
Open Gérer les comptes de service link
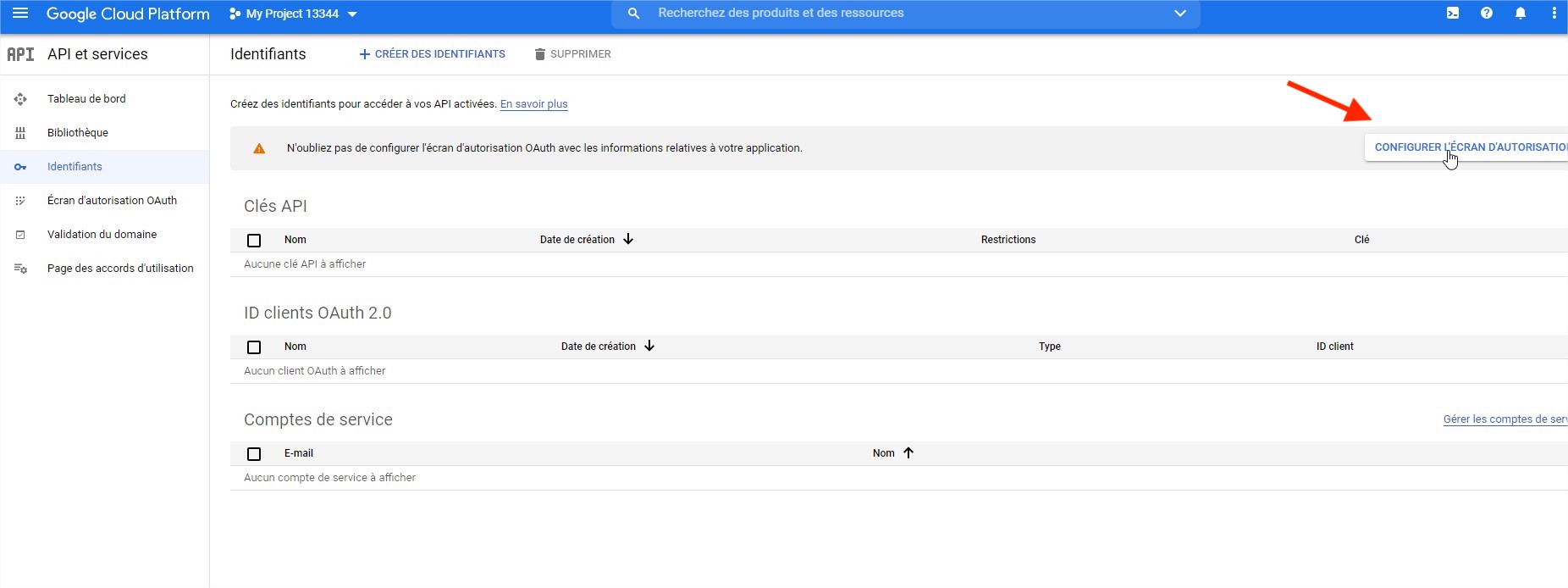coord(1505,419)
